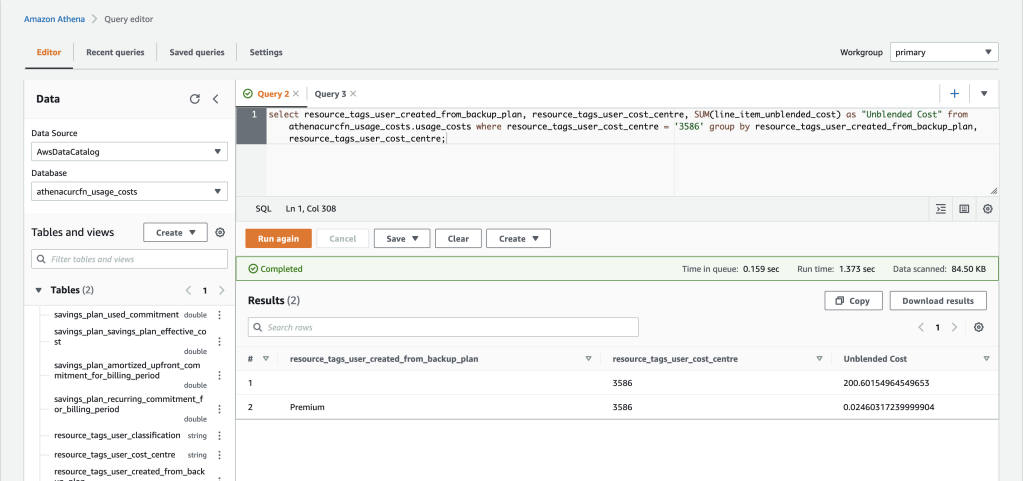Open the Save dropdown button
1024x481 pixels.
click(x=402, y=239)
